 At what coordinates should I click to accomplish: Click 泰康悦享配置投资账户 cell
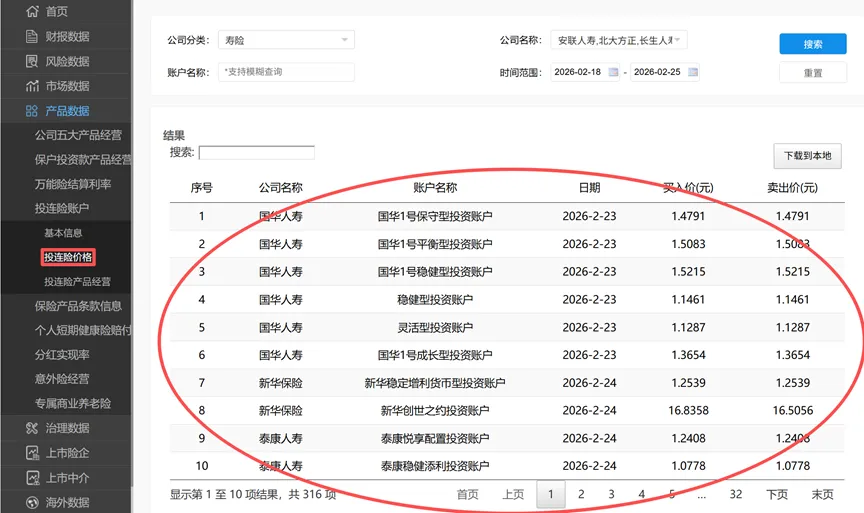435,439
